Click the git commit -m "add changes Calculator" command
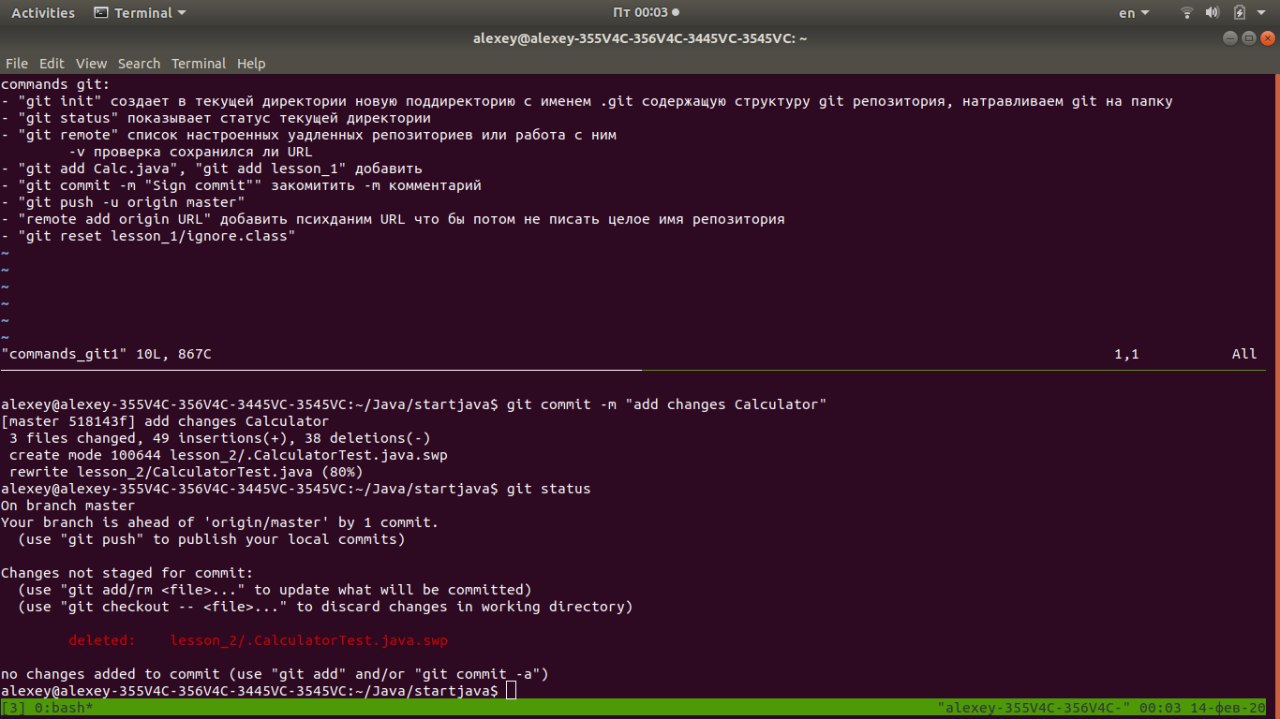Viewport: 1280px width, 719px height. (667, 404)
